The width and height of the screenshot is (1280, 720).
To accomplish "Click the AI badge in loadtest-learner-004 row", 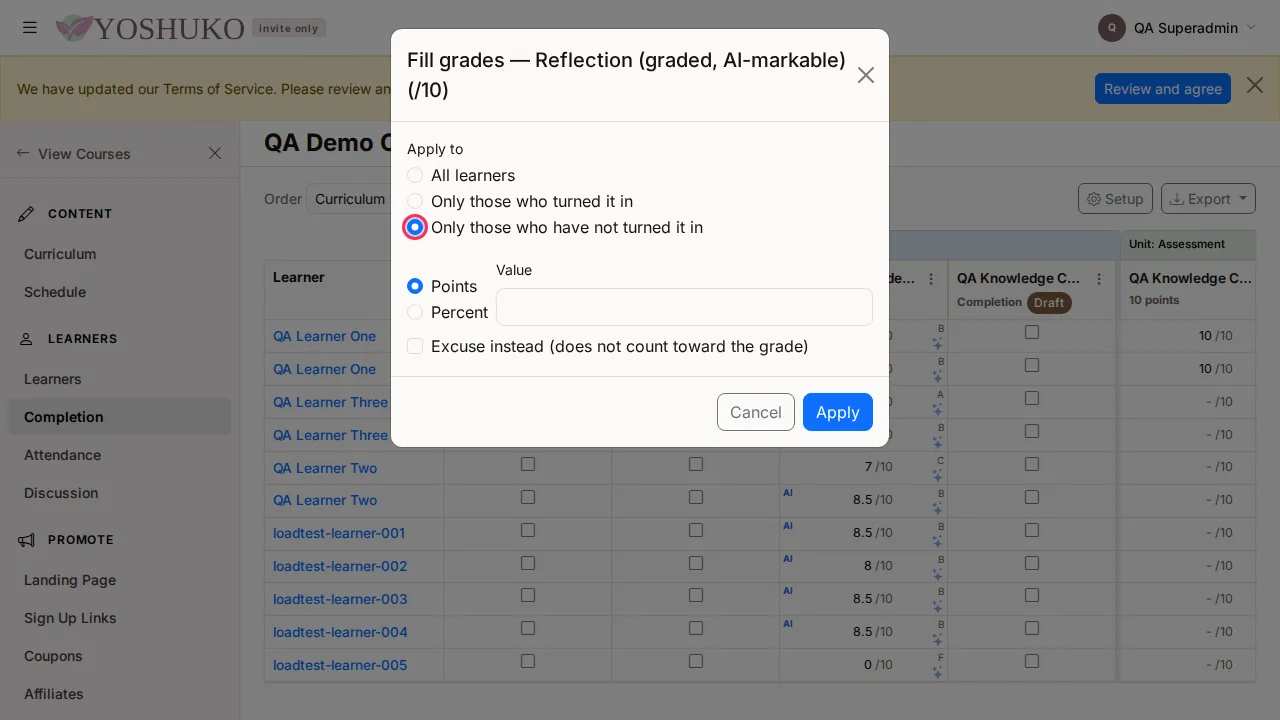I will 788,624.
